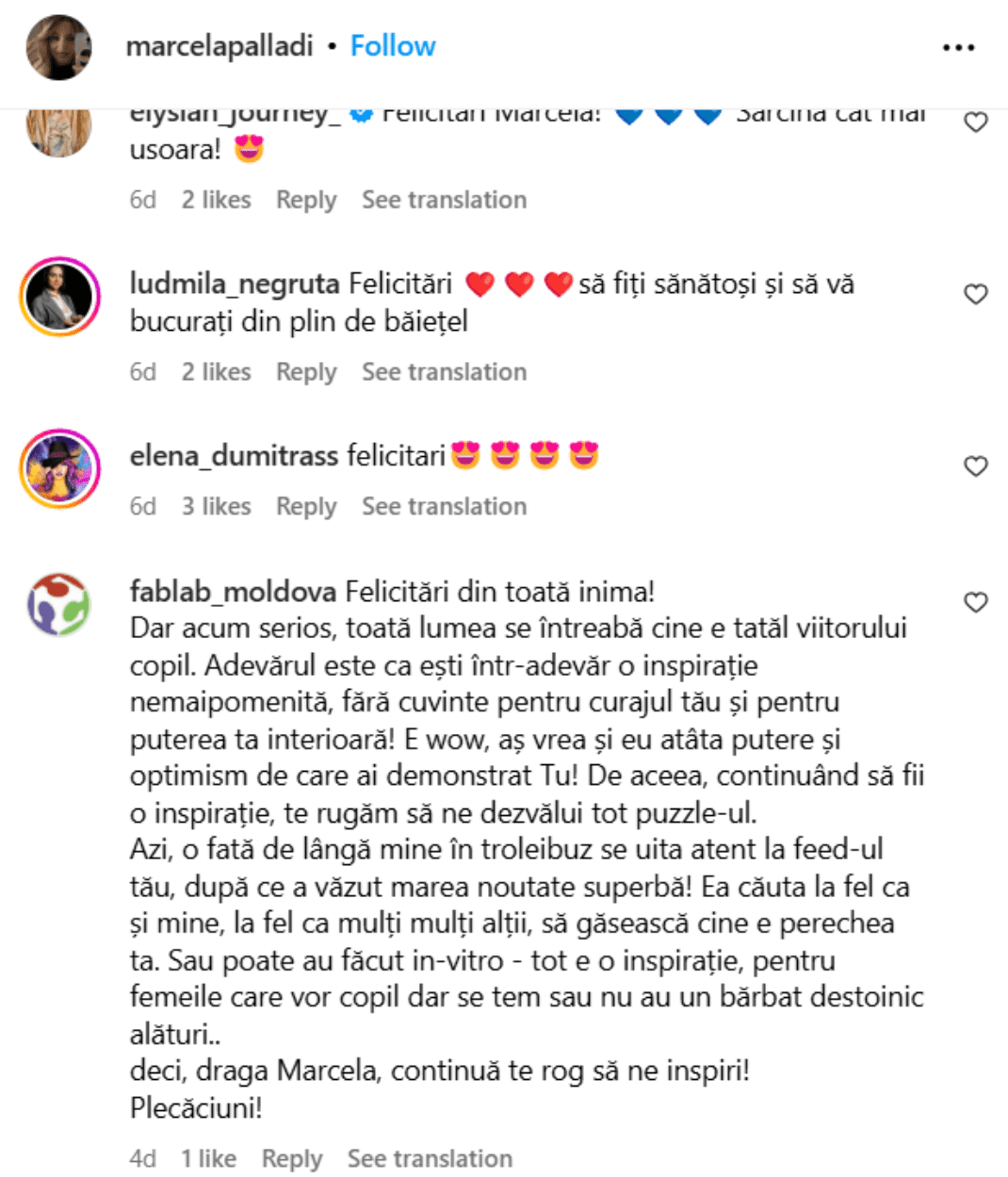The height and width of the screenshot is (1177, 1008).
Task: Reply to ludmila_negruta's comment
Action: pos(306,372)
